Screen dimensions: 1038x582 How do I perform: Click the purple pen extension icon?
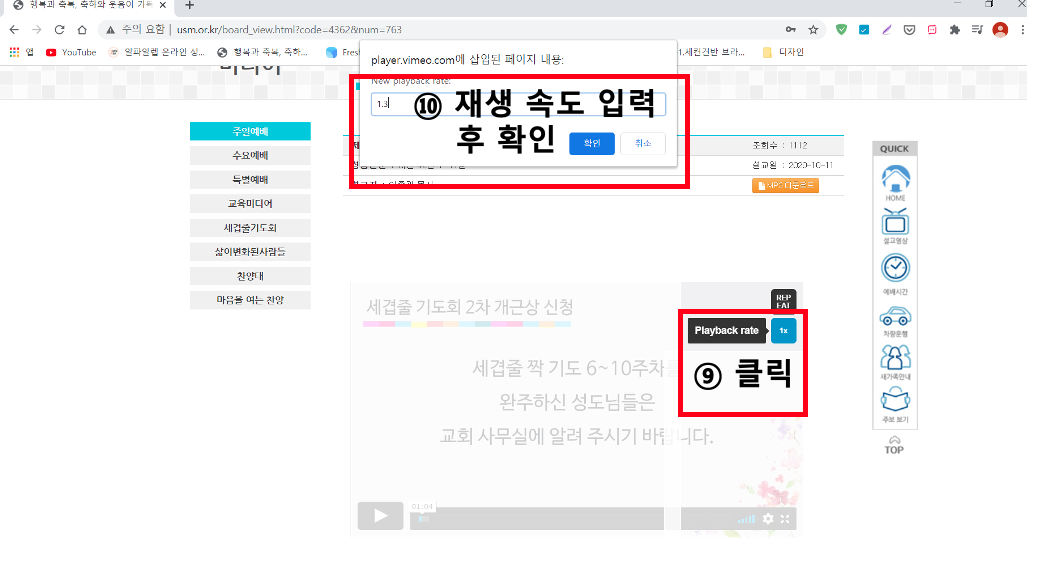886,30
